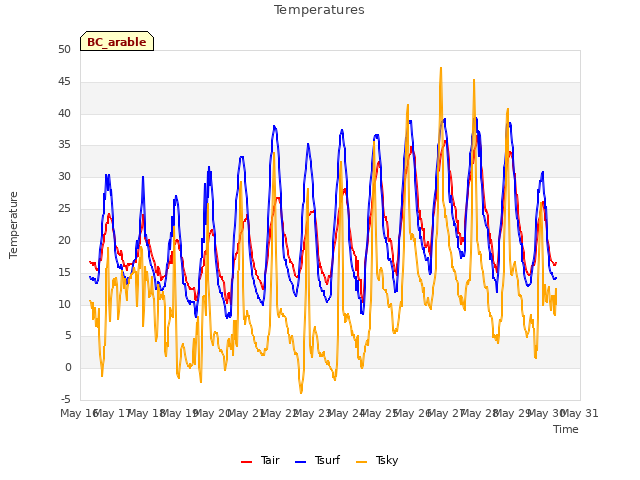
Task: Click the y-axis label 35
Action: (x=64, y=145)
